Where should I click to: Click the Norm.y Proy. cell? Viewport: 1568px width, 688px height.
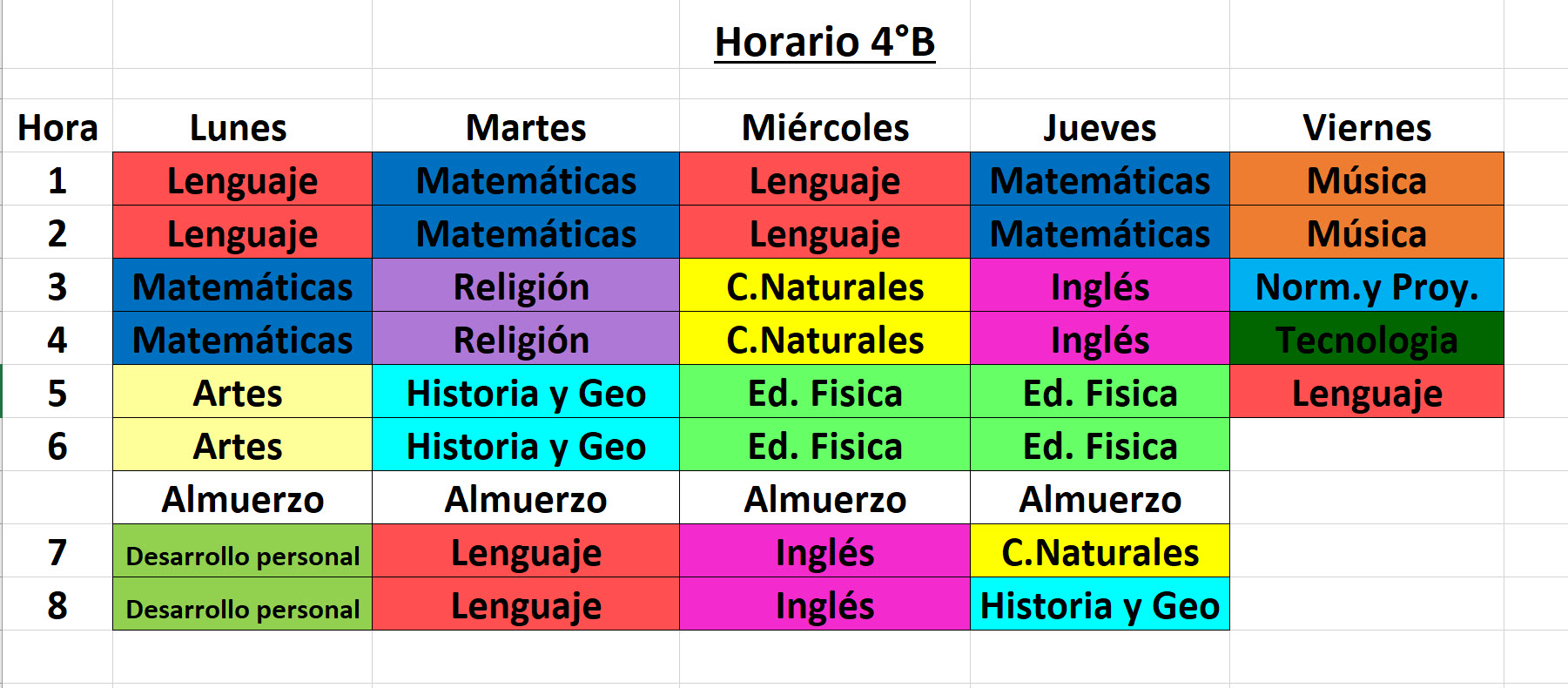pos(1367,287)
